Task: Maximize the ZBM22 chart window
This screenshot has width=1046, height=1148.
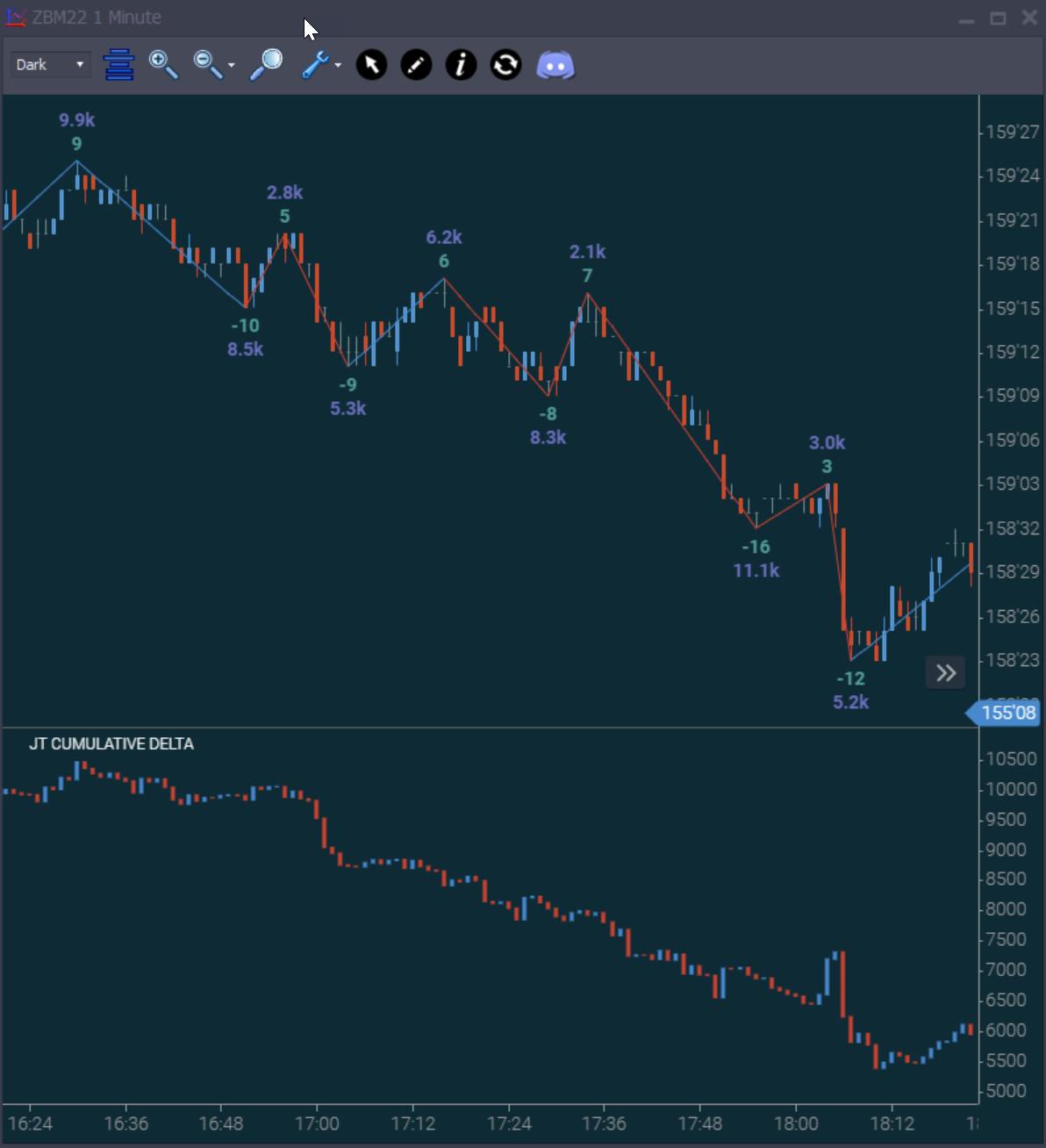Action: [x=998, y=18]
